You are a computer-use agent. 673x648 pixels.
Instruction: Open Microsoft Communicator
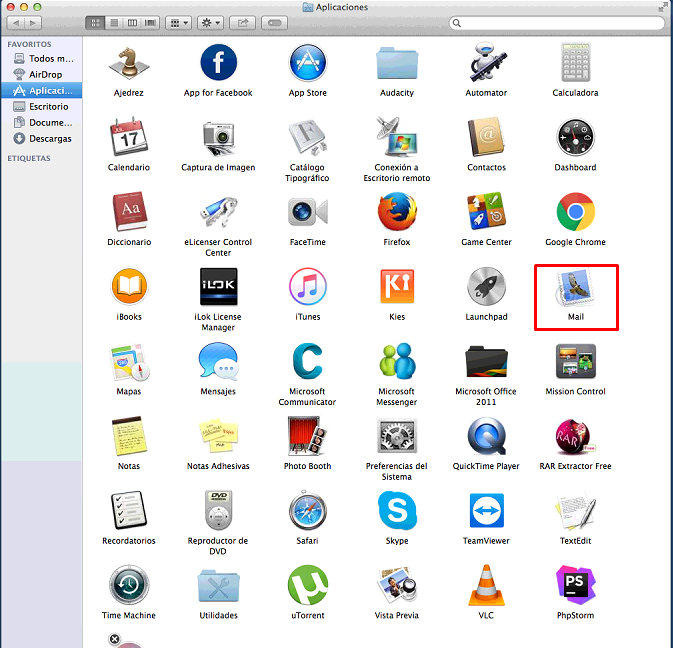coord(308,360)
